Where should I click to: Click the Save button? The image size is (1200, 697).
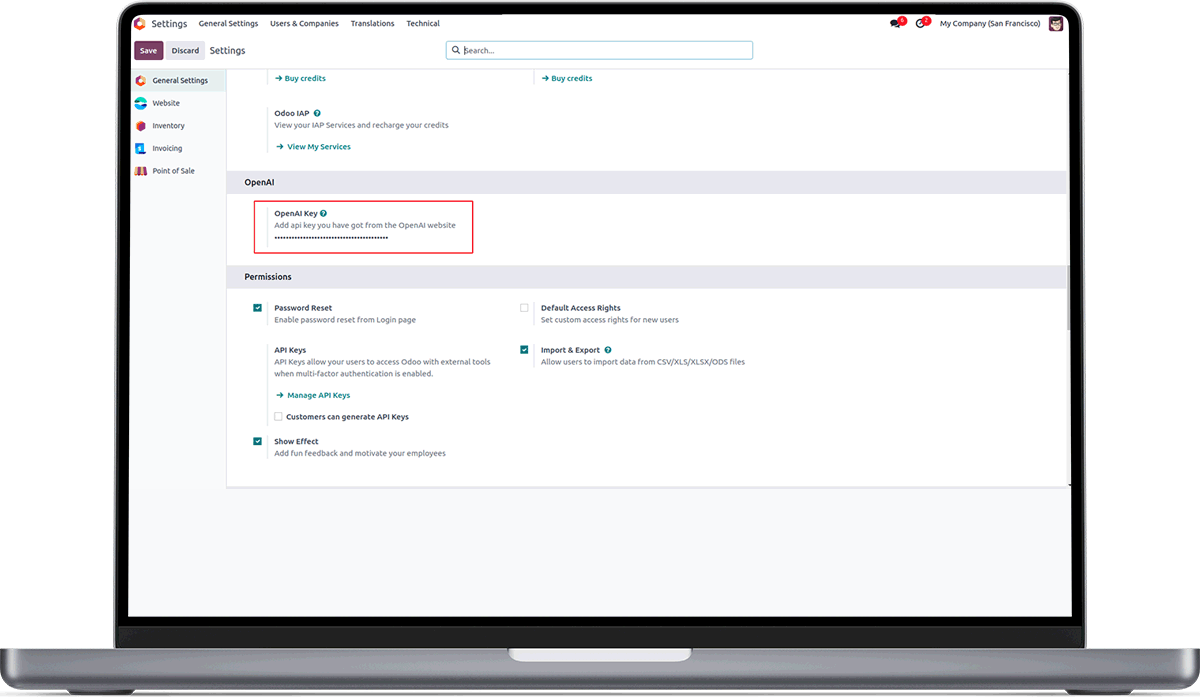coord(148,50)
